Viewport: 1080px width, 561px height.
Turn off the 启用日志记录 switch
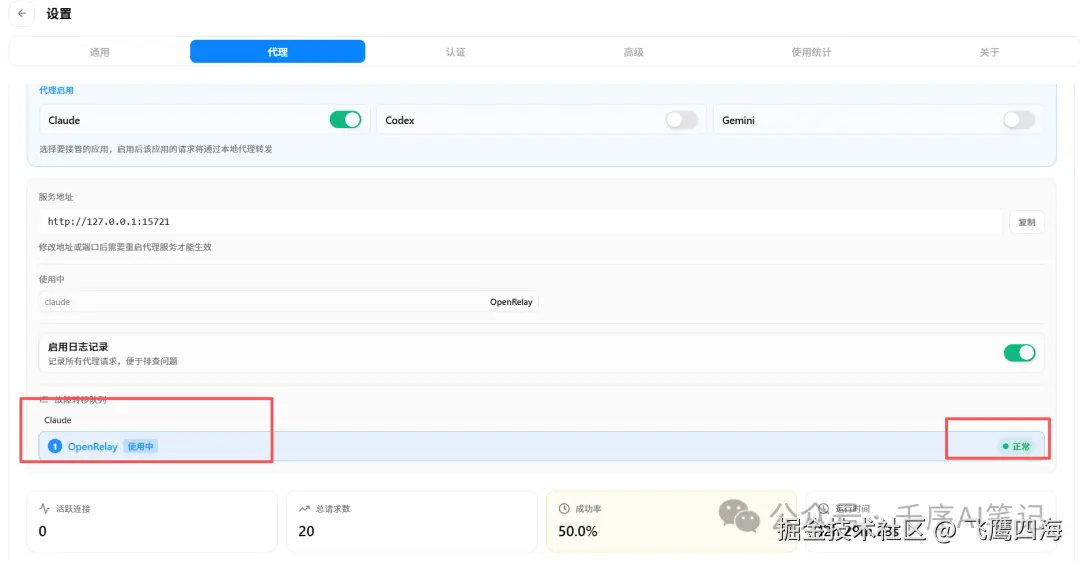tap(1019, 353)
